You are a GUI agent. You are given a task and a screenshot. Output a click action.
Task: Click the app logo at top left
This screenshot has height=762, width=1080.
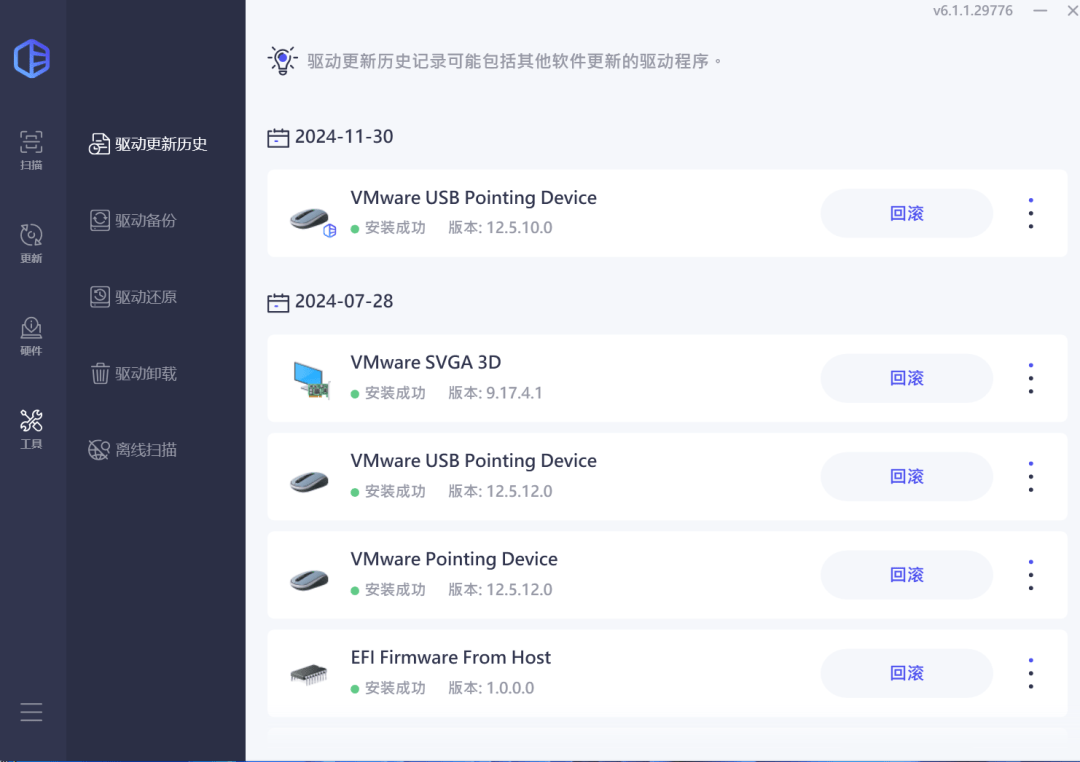click(x=33, y=58)
